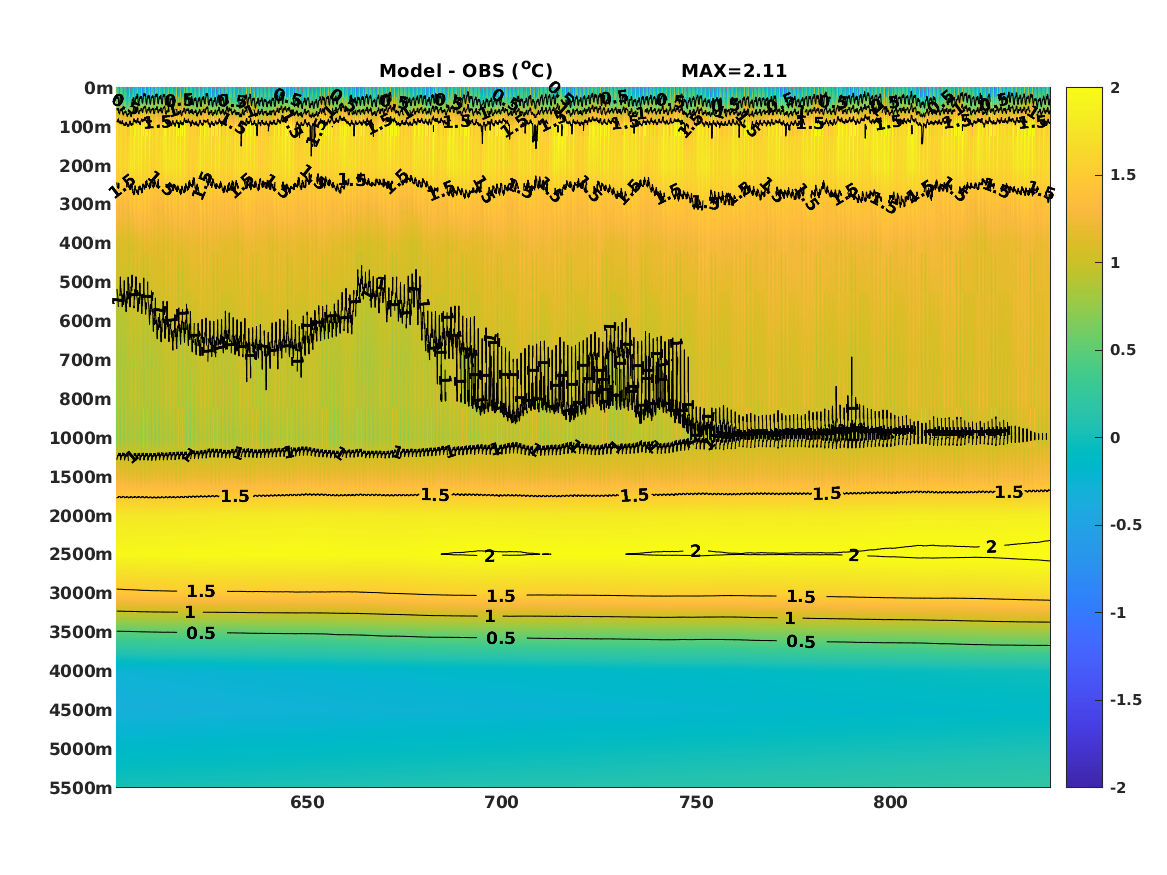Click the '750' x-axis tick label
Screen dimensions: 1167x875
coord(697,803)
